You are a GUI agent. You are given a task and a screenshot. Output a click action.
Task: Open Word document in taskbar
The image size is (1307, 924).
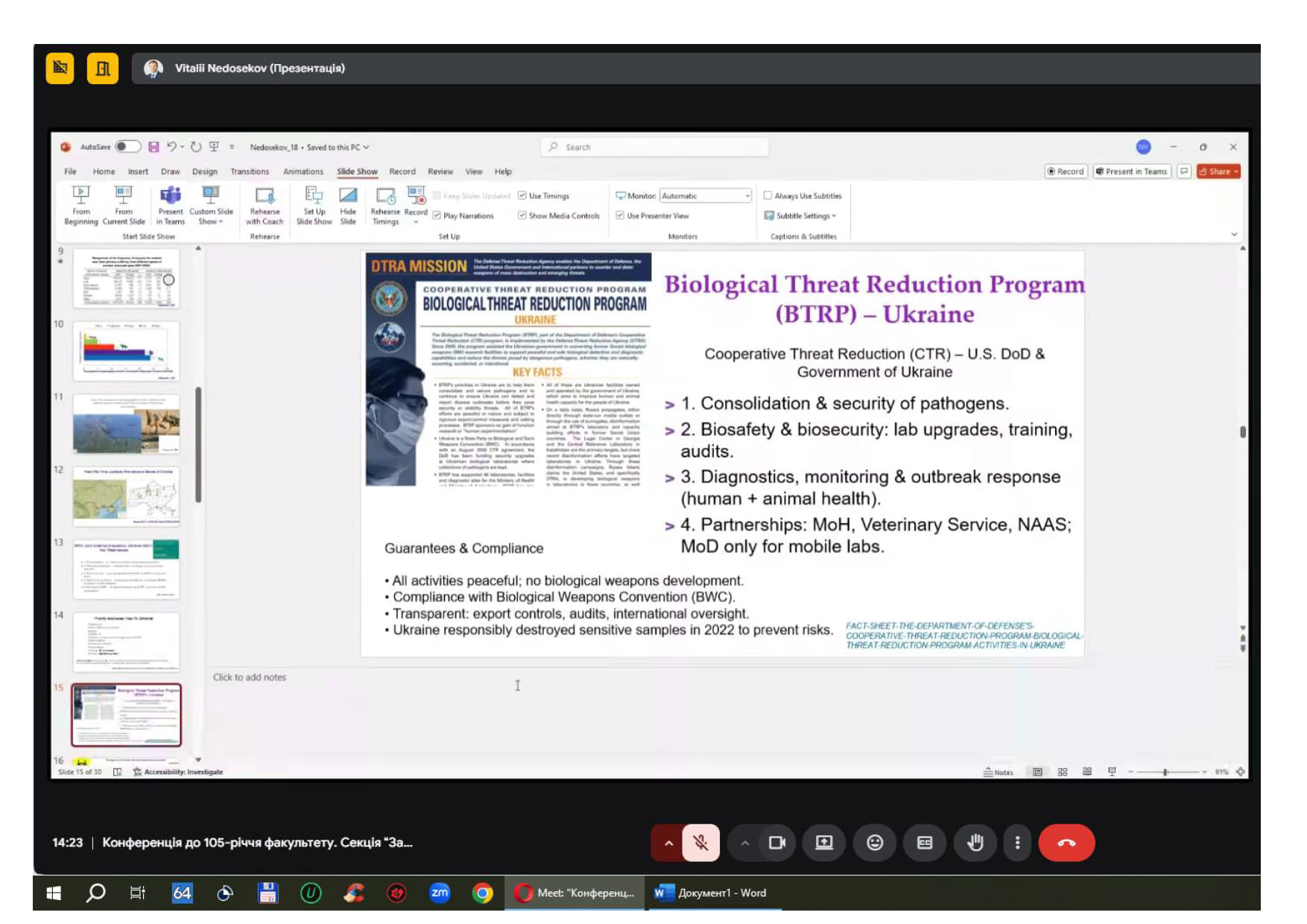coord(714,893)
